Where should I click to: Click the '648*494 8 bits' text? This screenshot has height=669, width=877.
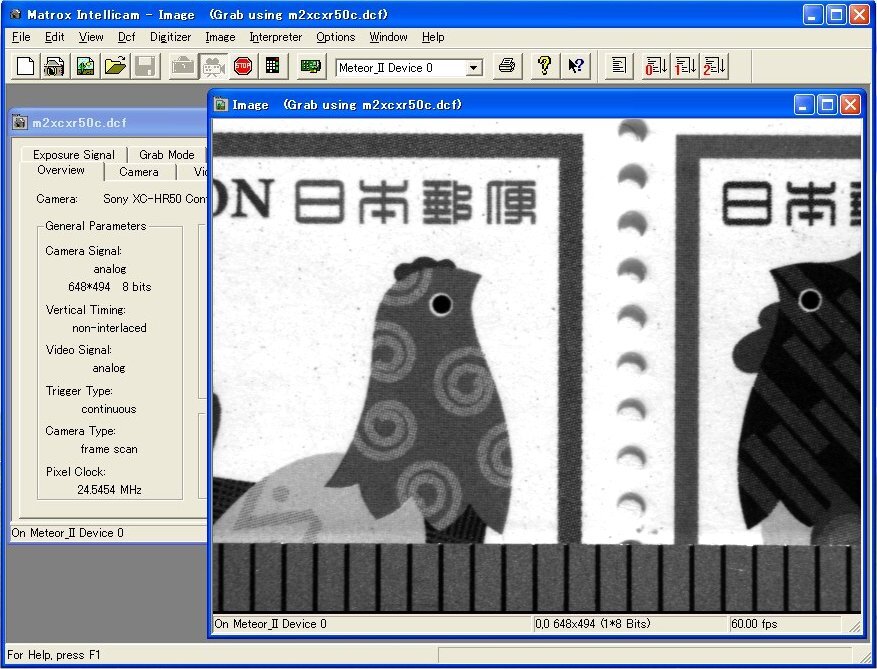[x=110, y=287]
